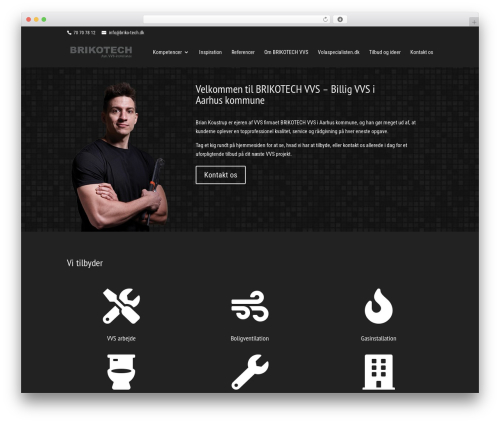Click the toilet service icon
The height and width of the screenshot is (423, 500).
[x=121, y=372]
